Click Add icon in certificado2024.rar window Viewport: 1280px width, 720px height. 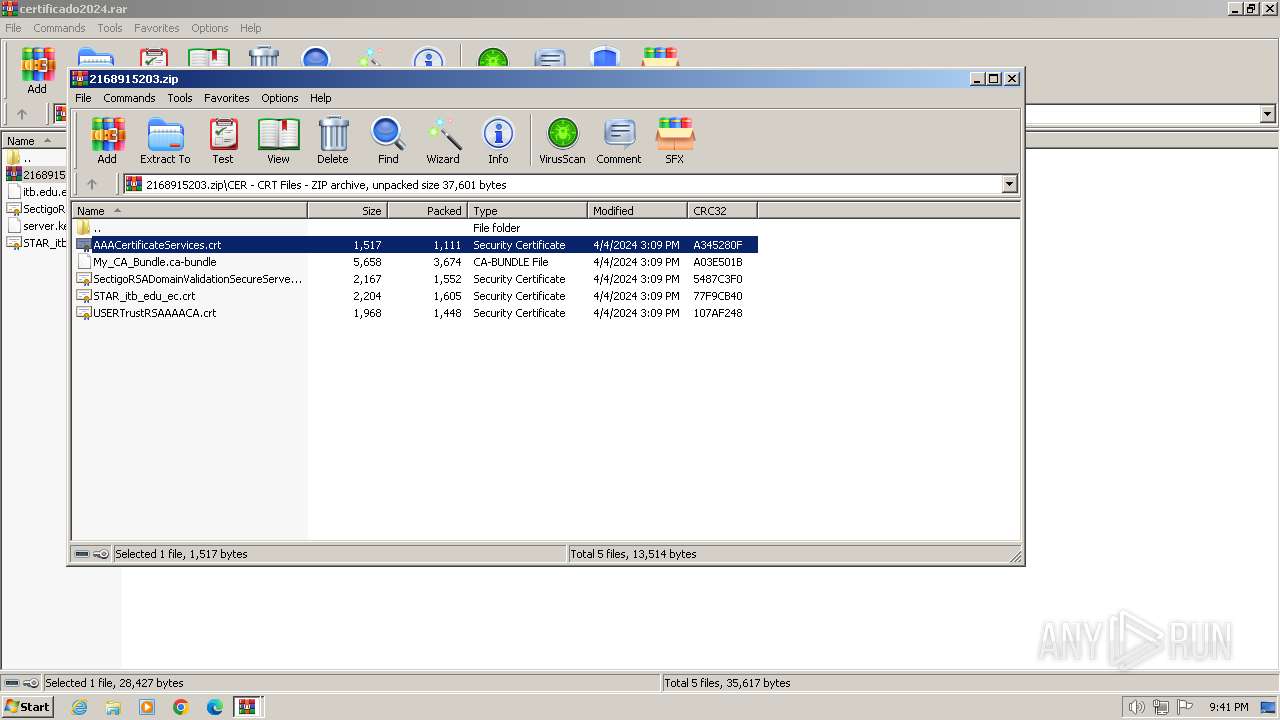pyautogui.click(x=37, y=71)
